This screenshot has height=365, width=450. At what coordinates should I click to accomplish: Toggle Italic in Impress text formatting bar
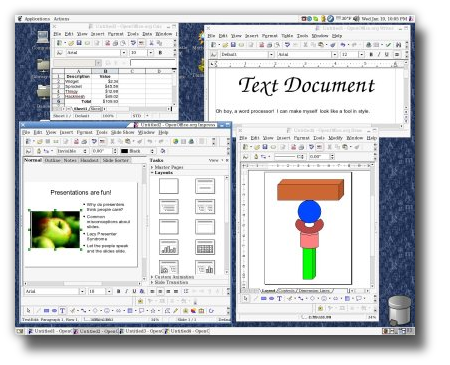click(126, 291)
